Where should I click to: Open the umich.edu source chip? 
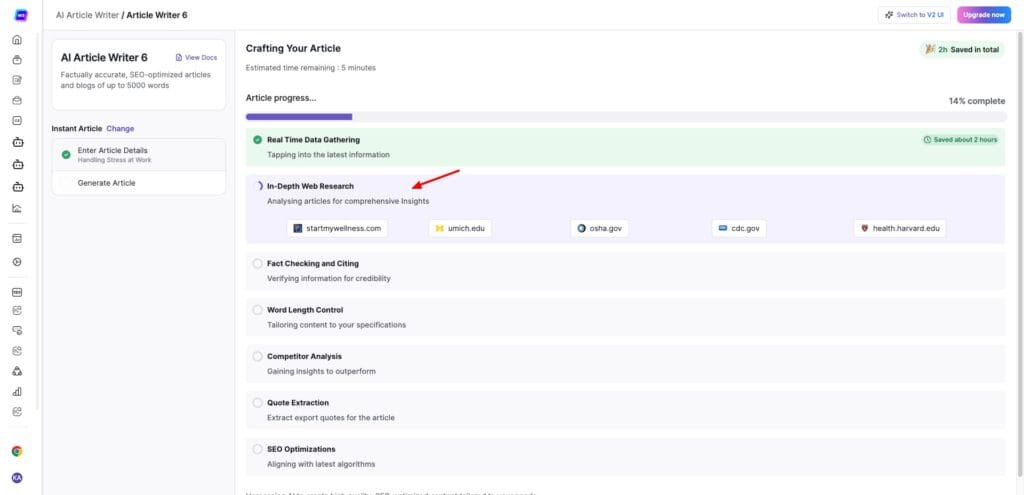tap(460, 229)
